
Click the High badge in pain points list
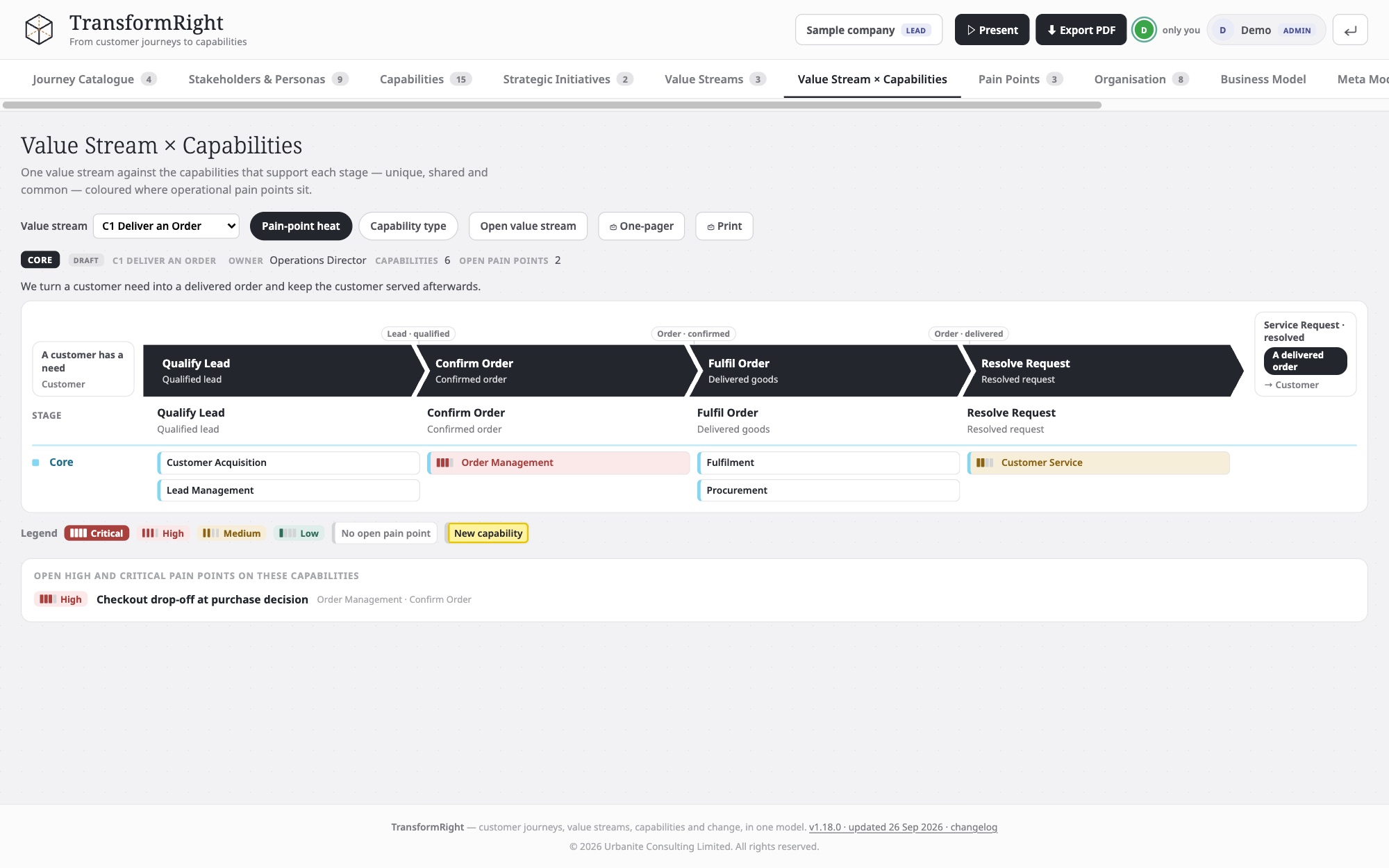click(x=61, y=599)
